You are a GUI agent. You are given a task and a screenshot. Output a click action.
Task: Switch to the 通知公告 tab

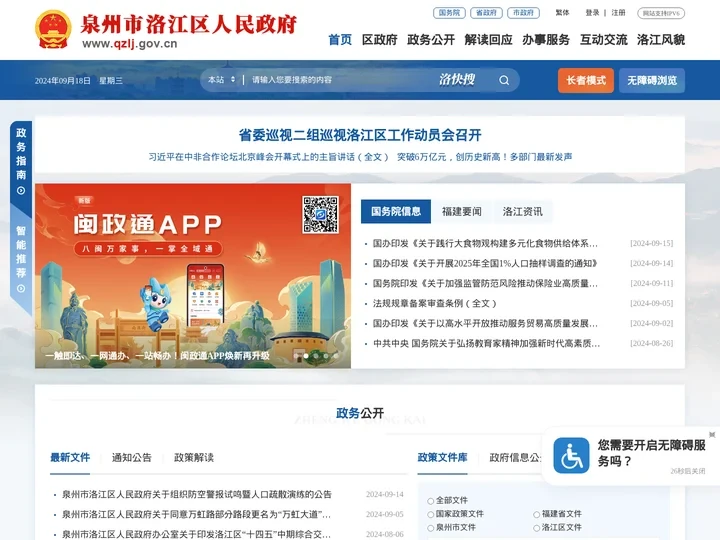[x=131, y=457]
